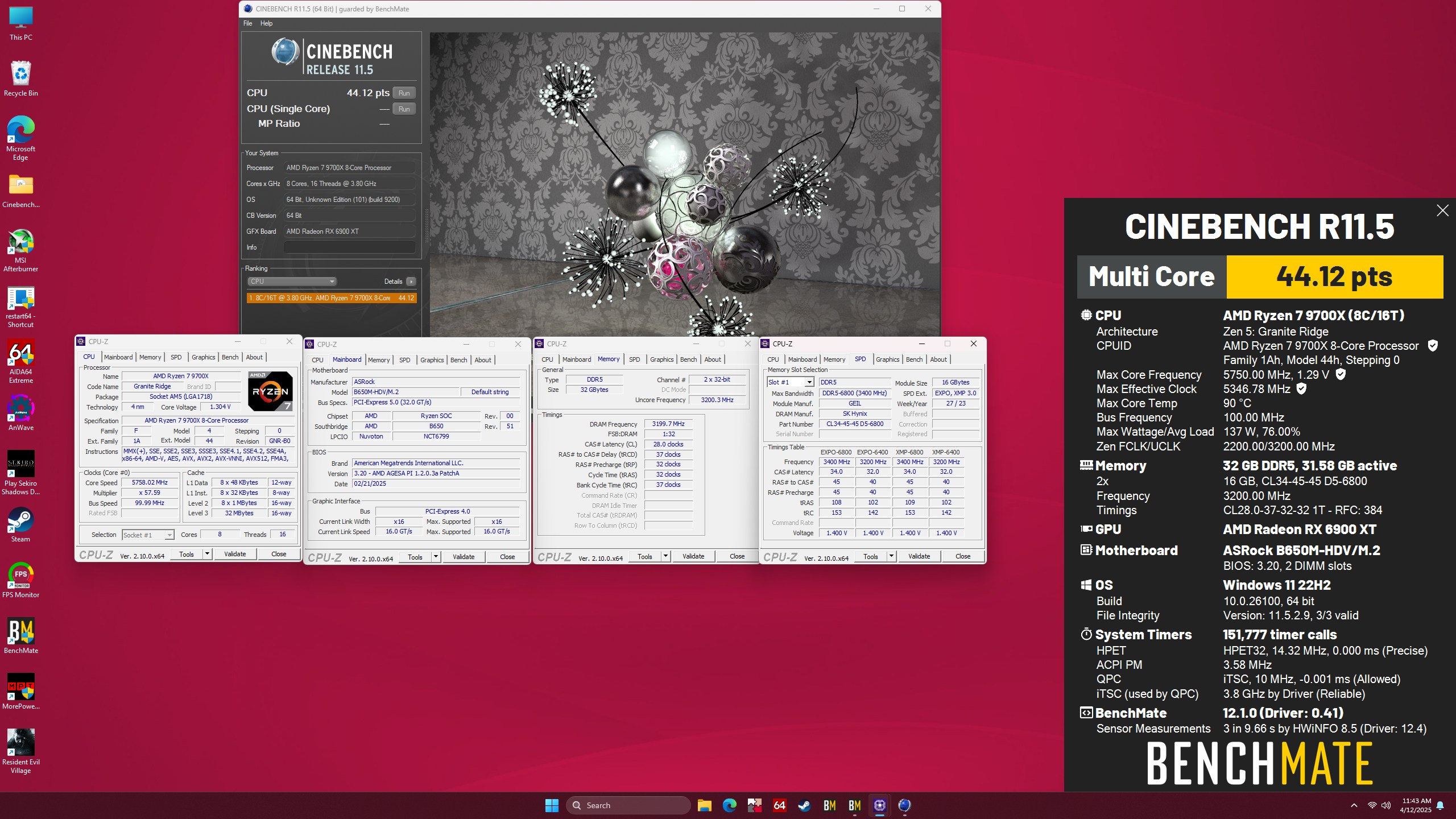Open Resident Evil Village desktop shortcut

21,751
